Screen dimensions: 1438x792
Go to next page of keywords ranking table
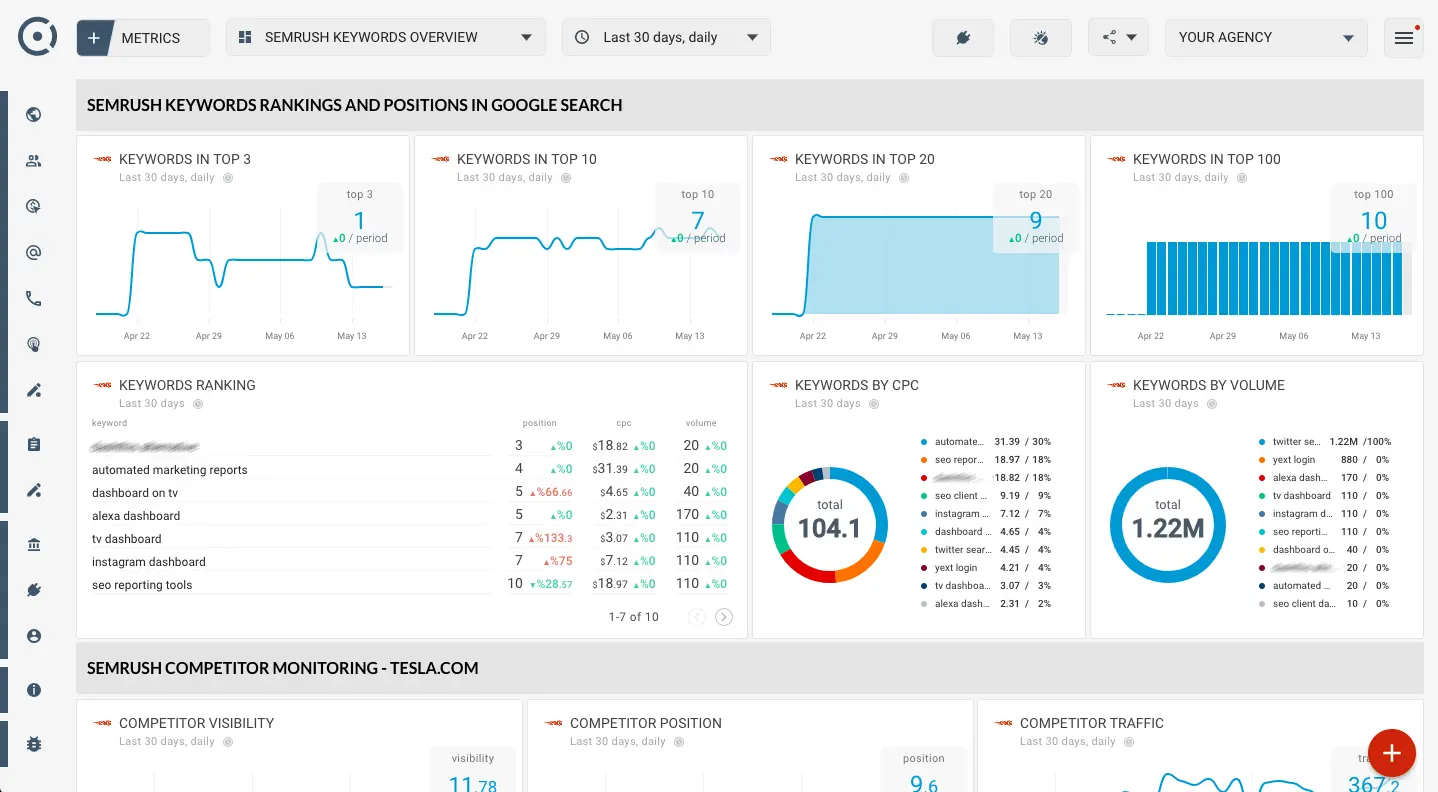[723, 617]
